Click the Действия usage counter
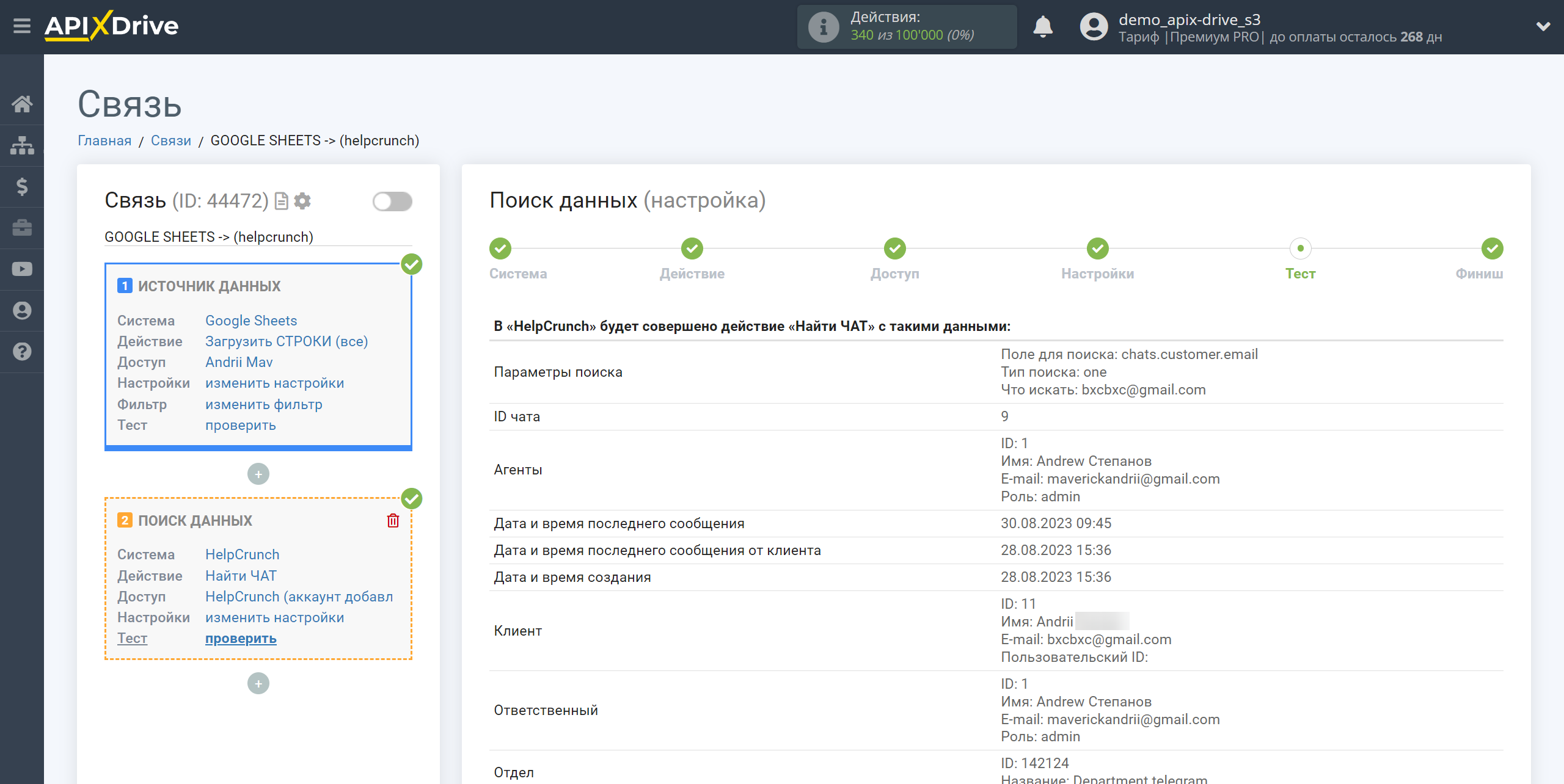This screenshot has height=784, width=1564. click(907, 27)
